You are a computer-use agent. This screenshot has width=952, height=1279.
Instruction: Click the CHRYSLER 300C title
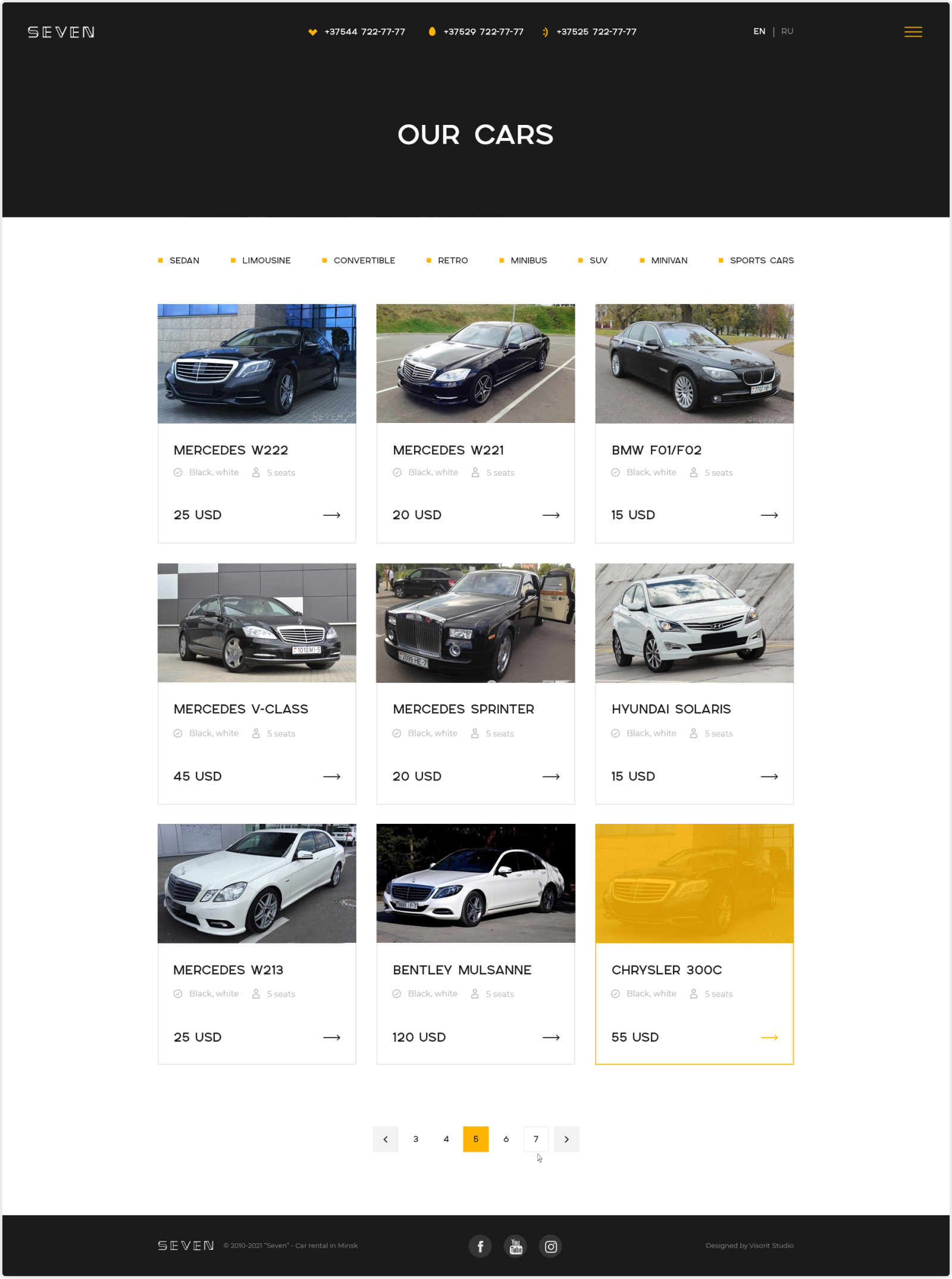tap(667, 970)
